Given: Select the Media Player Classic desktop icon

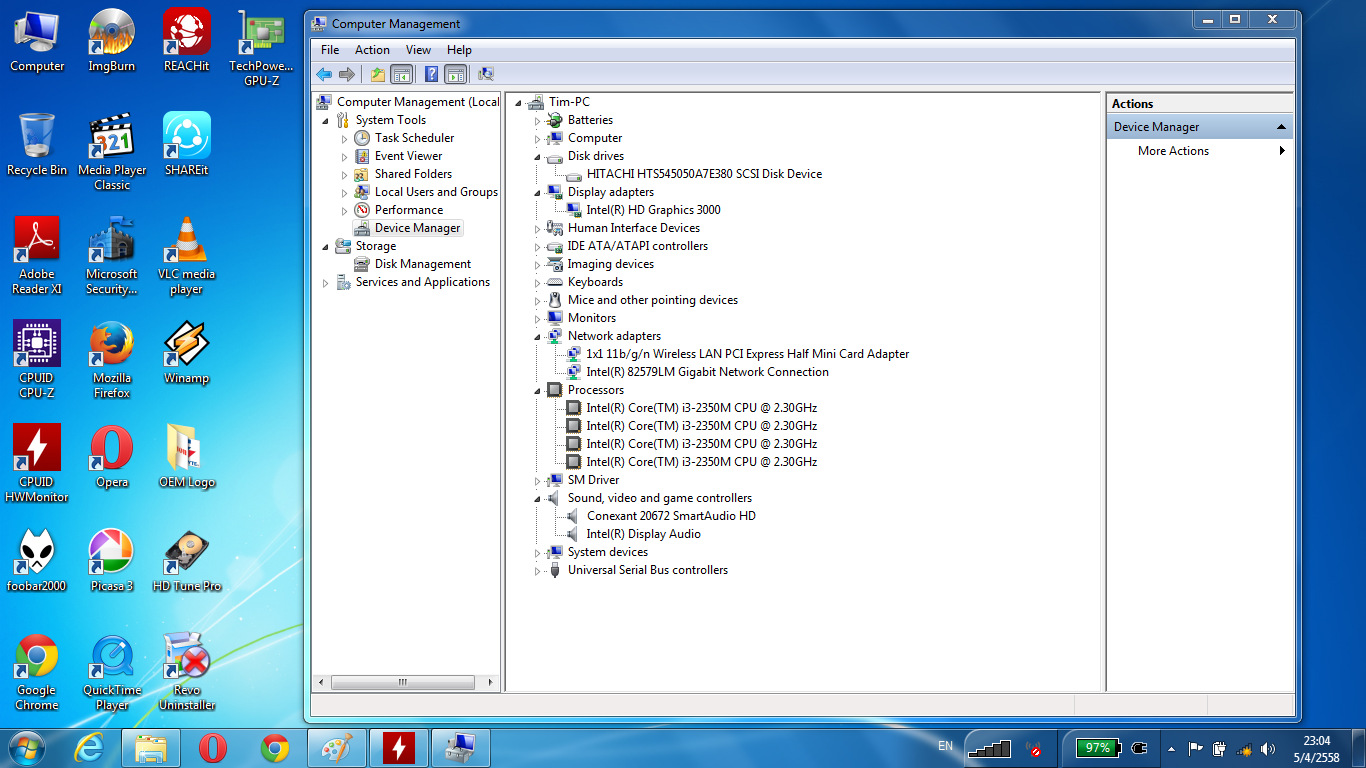Looking at the screenshot, I should tap(112, 152).
